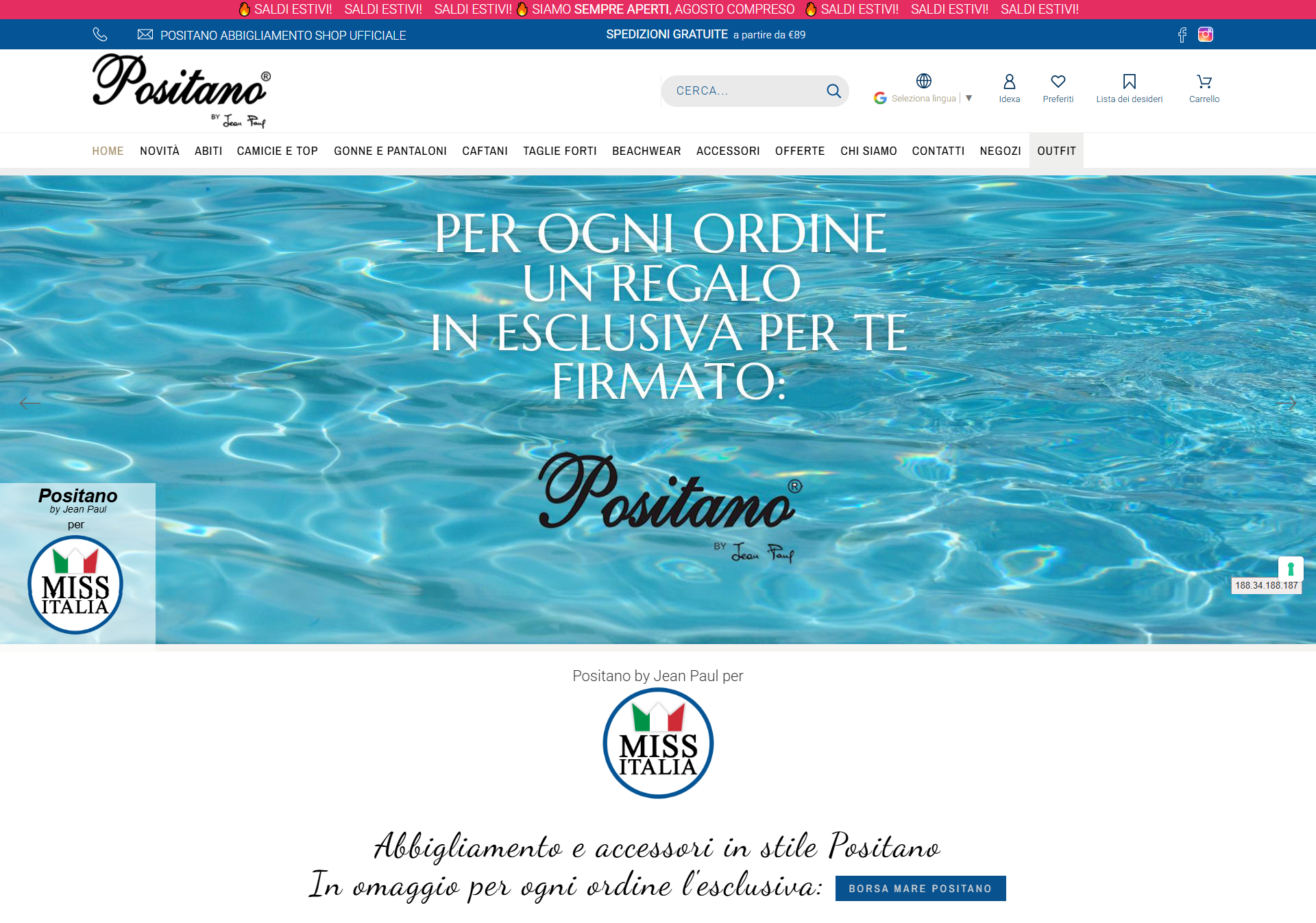
Task: Open OUTFIT menu item
Action: pyautogui.click(x=1056, y=151)
